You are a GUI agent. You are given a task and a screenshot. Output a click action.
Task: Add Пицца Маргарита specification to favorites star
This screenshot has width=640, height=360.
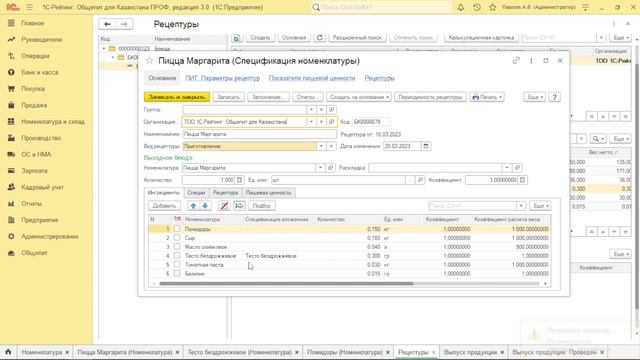pos(149,61)
